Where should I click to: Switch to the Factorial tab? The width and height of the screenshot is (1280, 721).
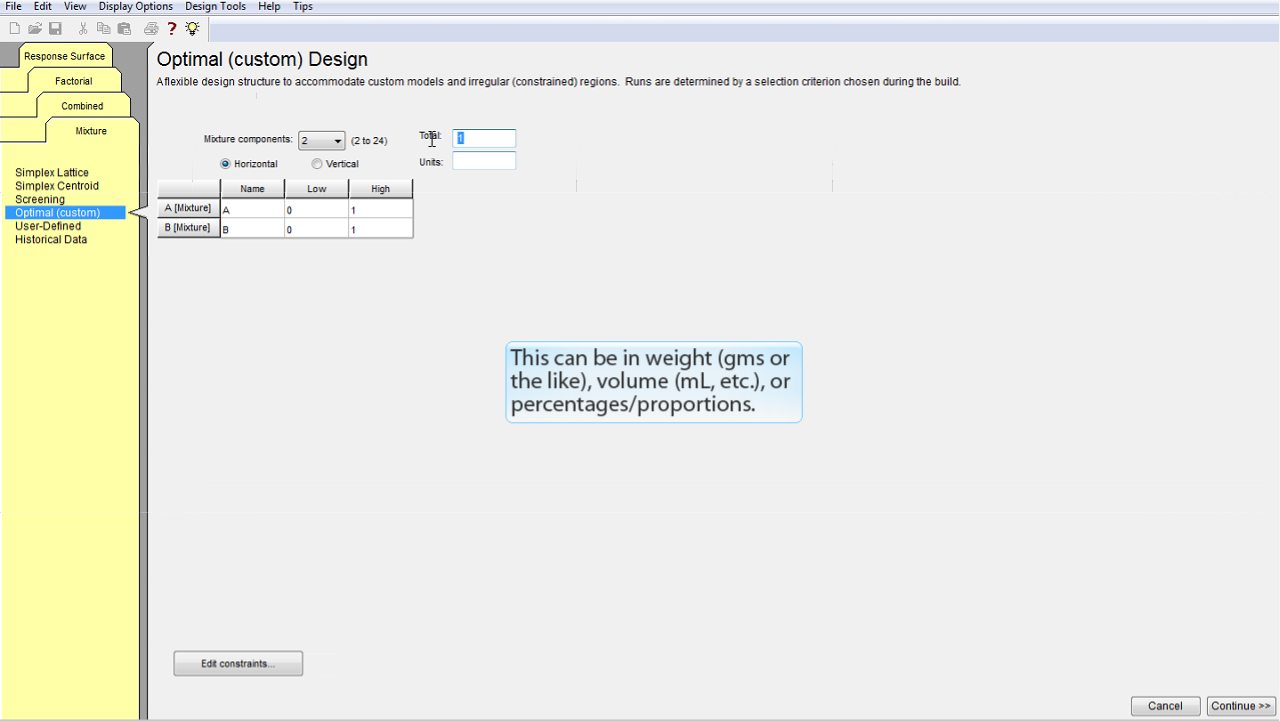point(74,81)
